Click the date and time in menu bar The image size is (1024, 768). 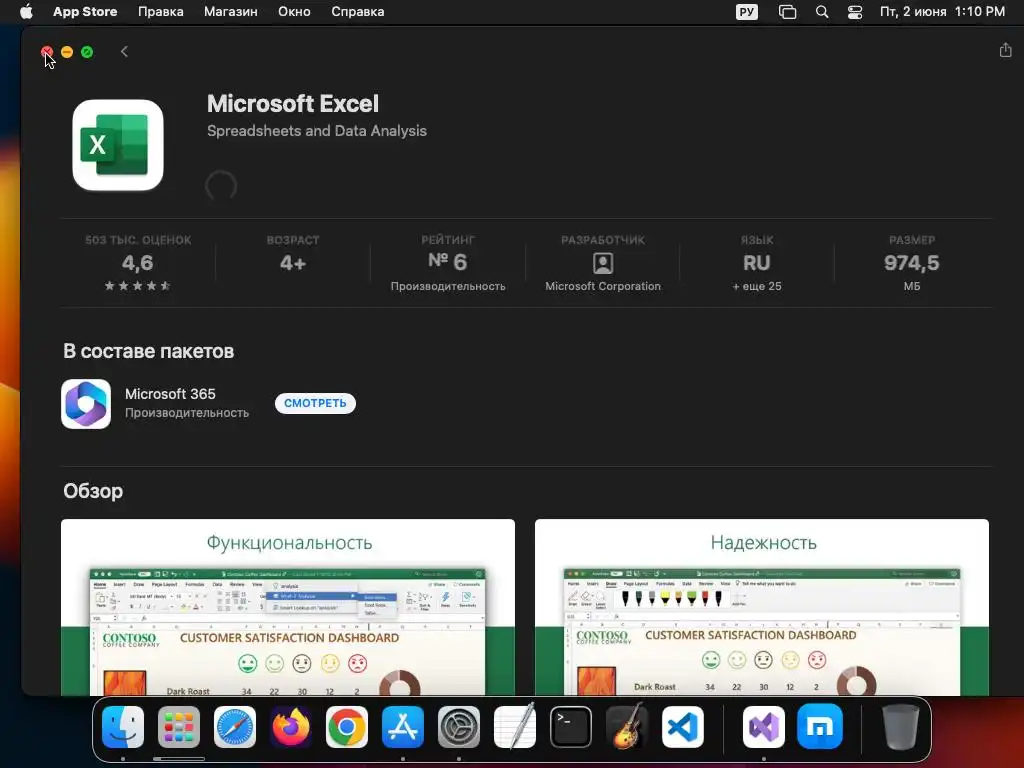942,12
